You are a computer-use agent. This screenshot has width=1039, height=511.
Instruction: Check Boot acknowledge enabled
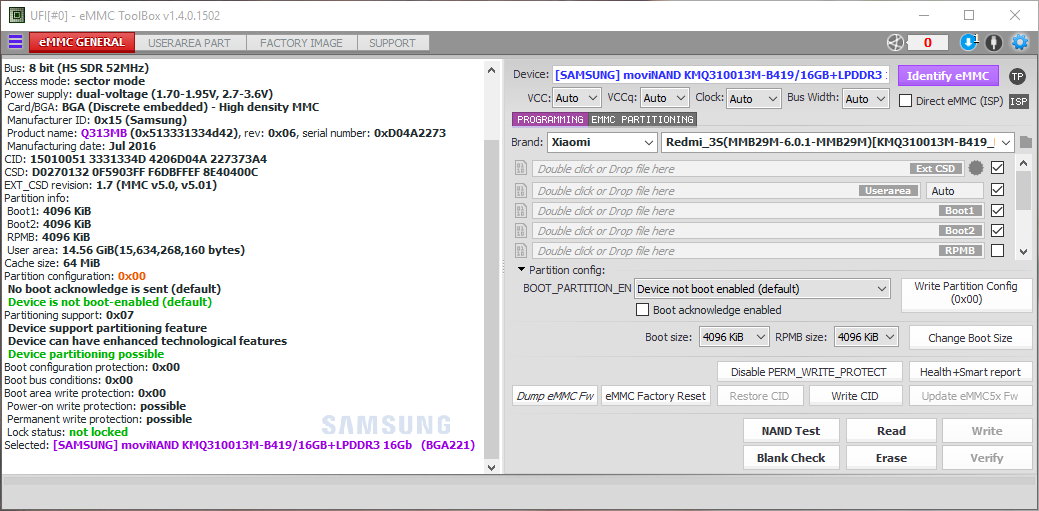(x=642, y=310)
